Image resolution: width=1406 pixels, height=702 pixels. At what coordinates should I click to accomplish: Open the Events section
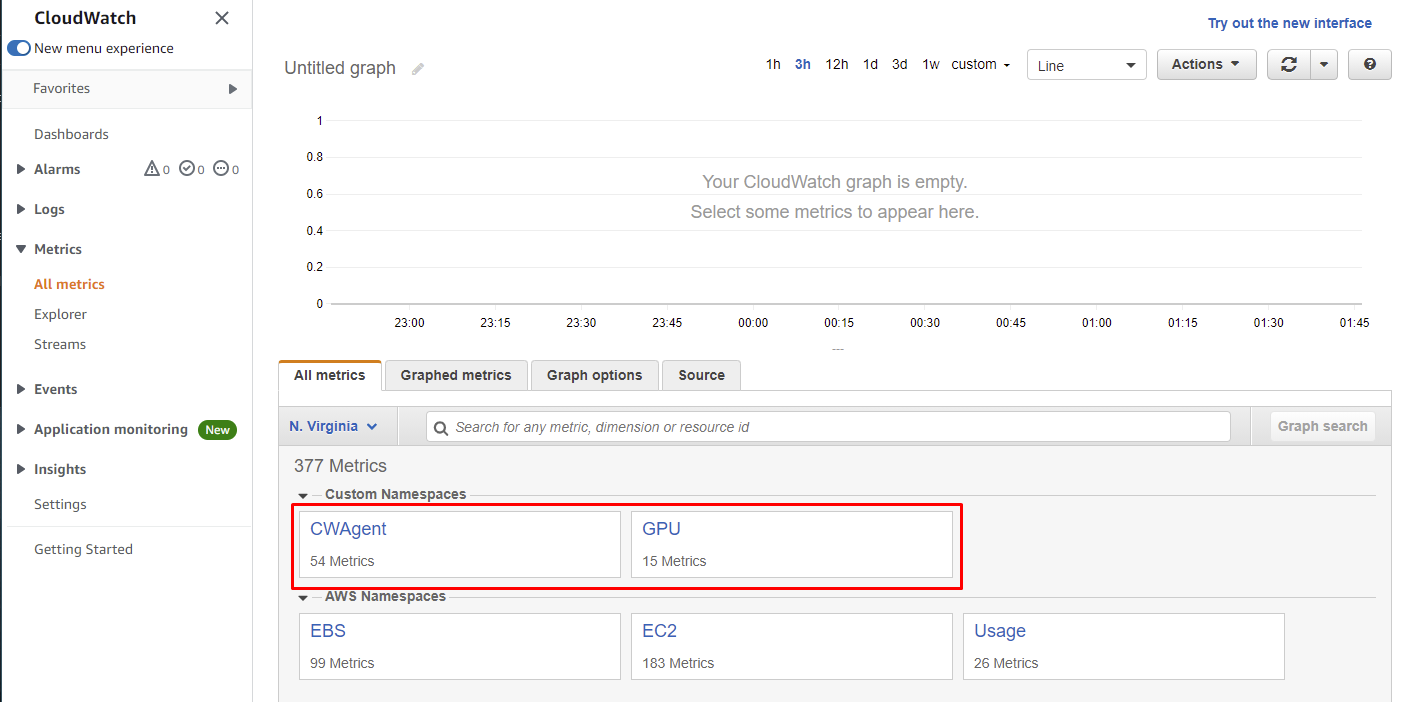tap(56, 389)
